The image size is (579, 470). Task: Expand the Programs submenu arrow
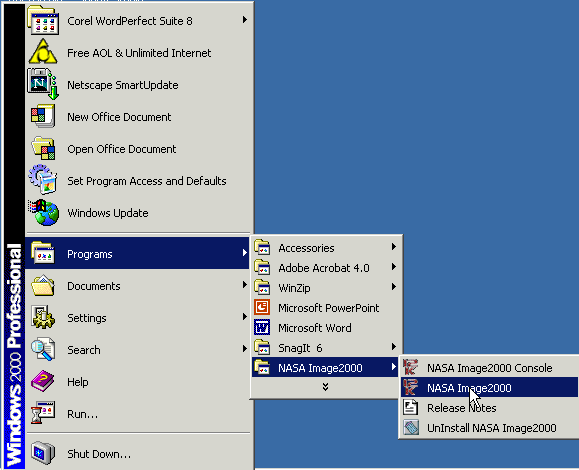click(x=244, y=253)
